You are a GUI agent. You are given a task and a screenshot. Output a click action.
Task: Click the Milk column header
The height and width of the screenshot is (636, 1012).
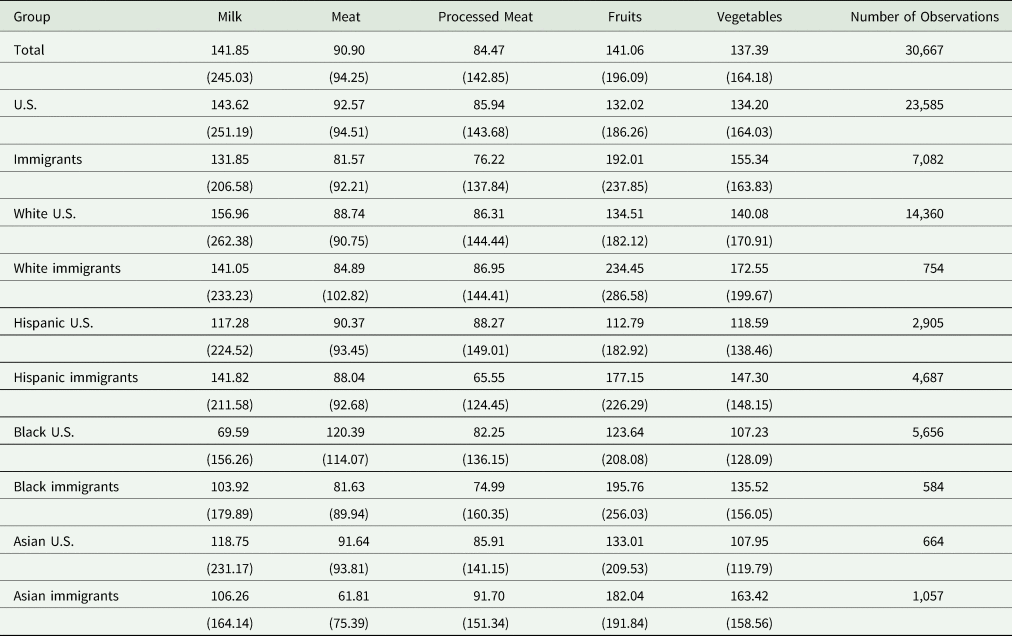(230, 17)
